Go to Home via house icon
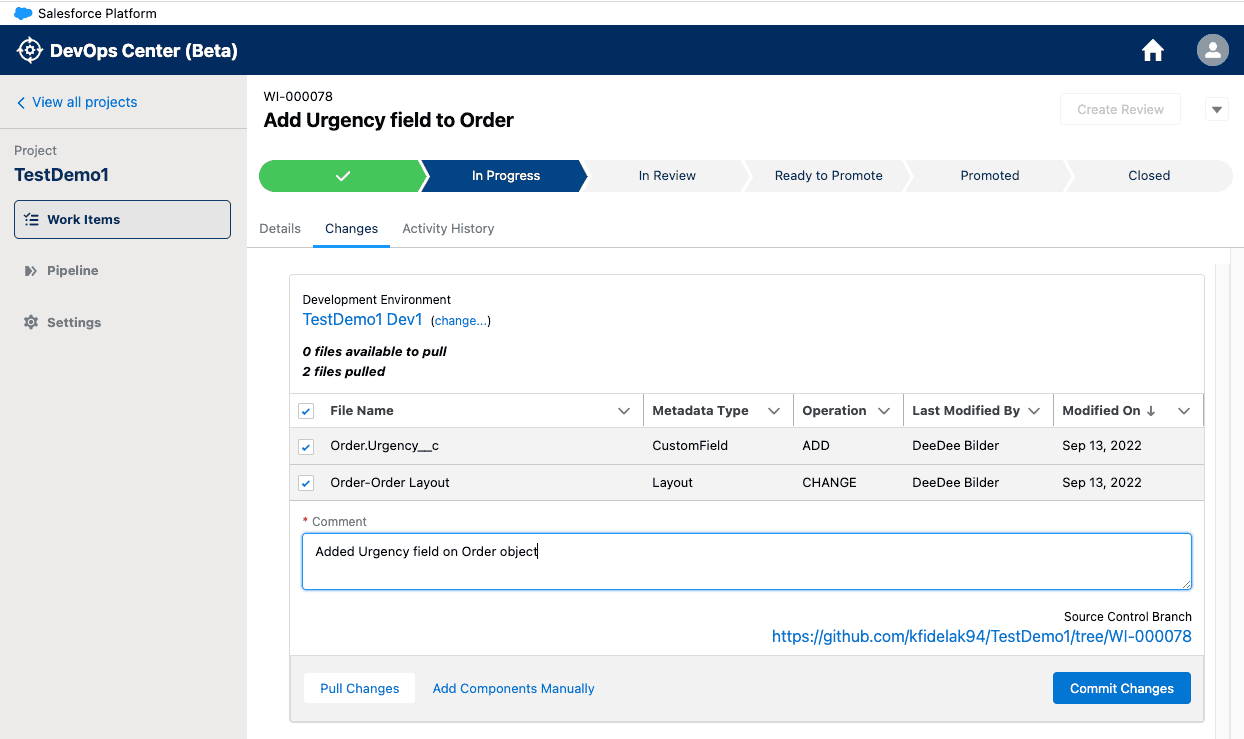1244x739 pixels. click(x=1153, y=50)
